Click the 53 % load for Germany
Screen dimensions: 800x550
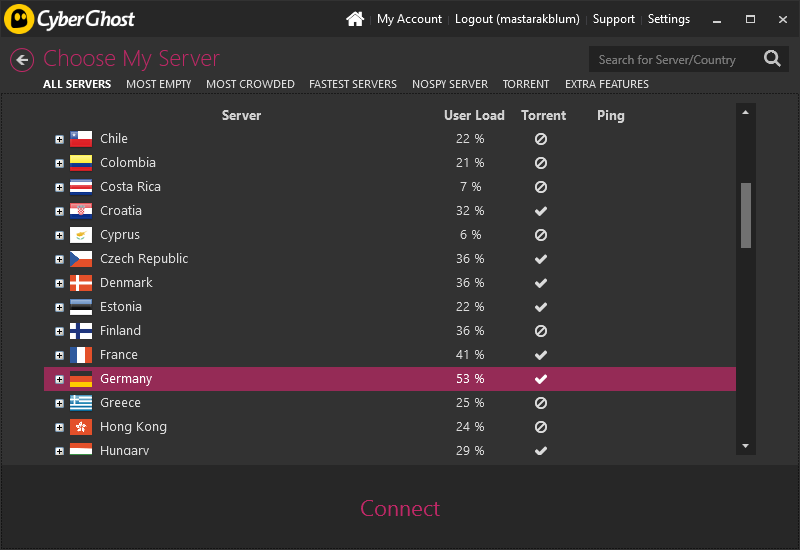470,379
